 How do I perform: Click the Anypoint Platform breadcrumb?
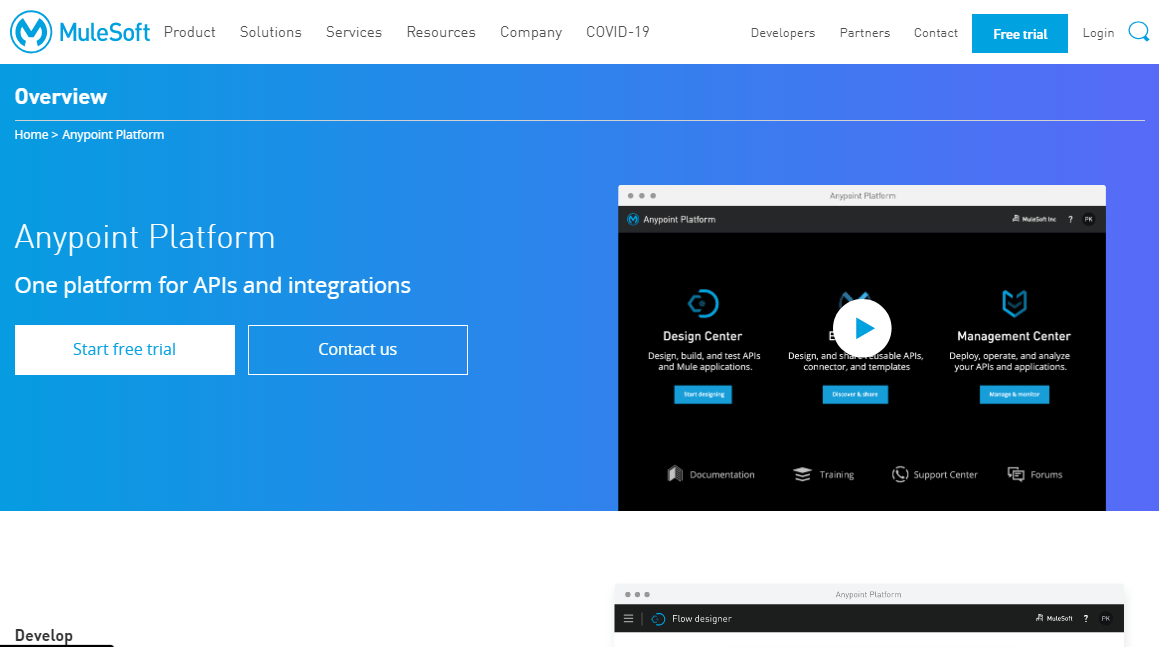click(x=113, y=135)
